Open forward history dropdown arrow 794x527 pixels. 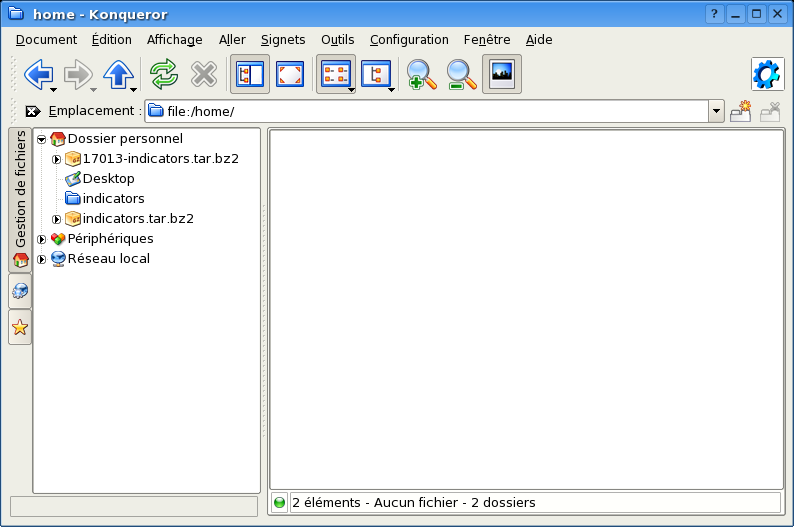93,90
